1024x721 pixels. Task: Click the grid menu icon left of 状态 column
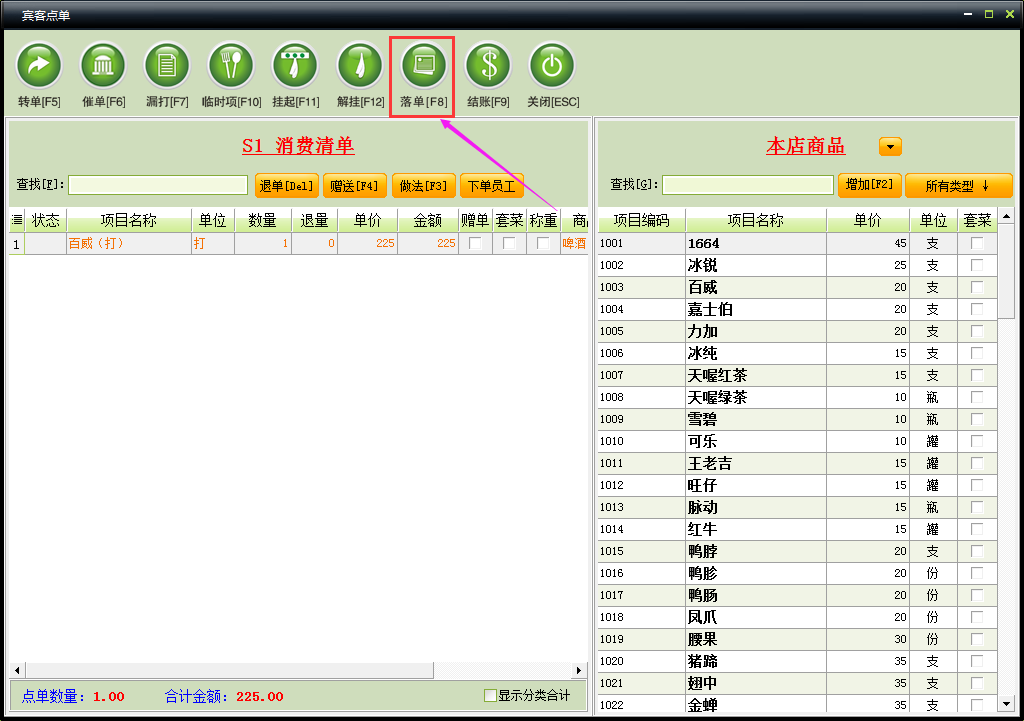[x=17, y=220]
